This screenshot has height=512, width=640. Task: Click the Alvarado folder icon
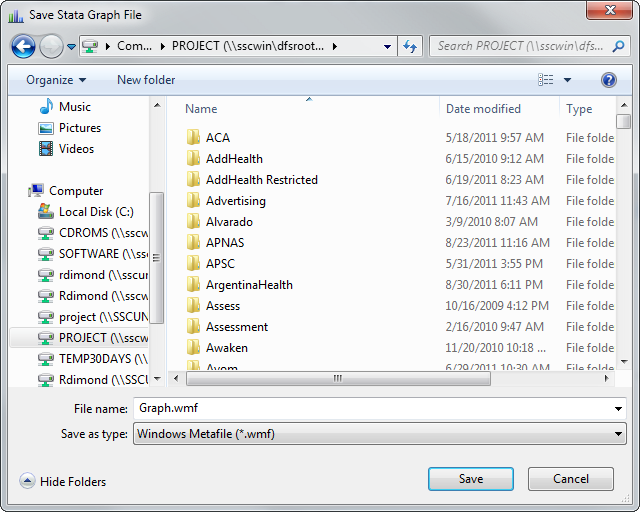193,221
